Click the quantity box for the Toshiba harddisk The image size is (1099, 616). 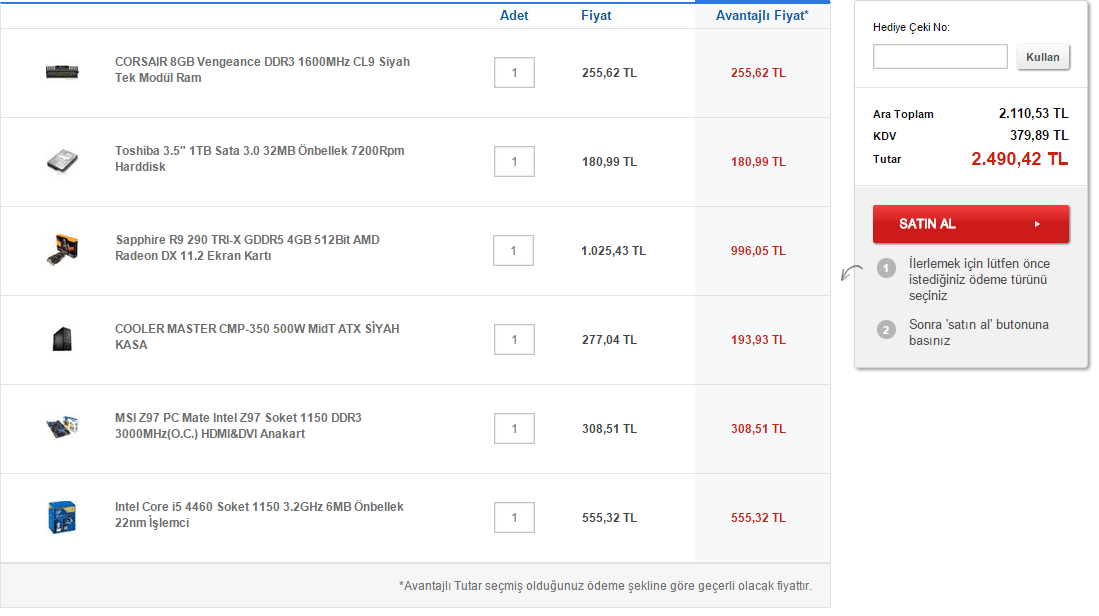514,162
